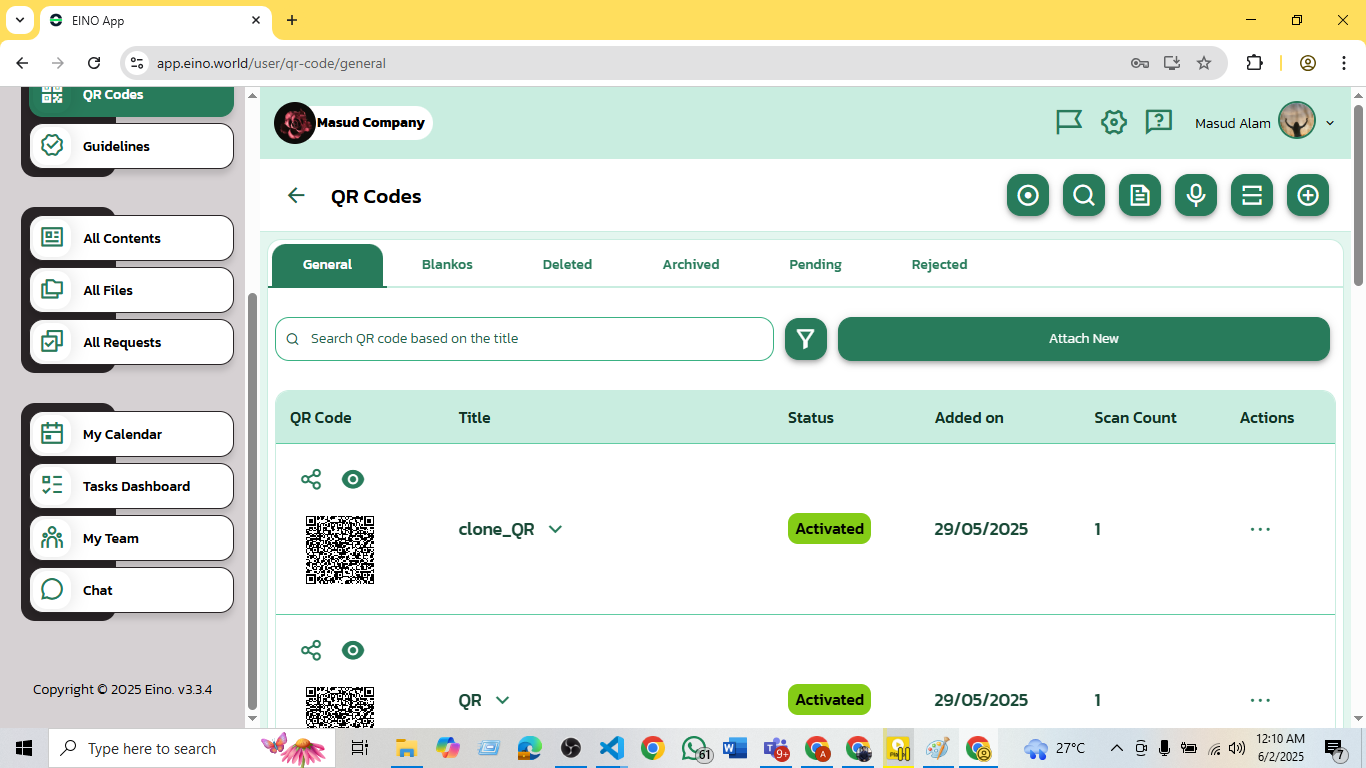Expand the QR title chevron

click(x=502, y=700)
